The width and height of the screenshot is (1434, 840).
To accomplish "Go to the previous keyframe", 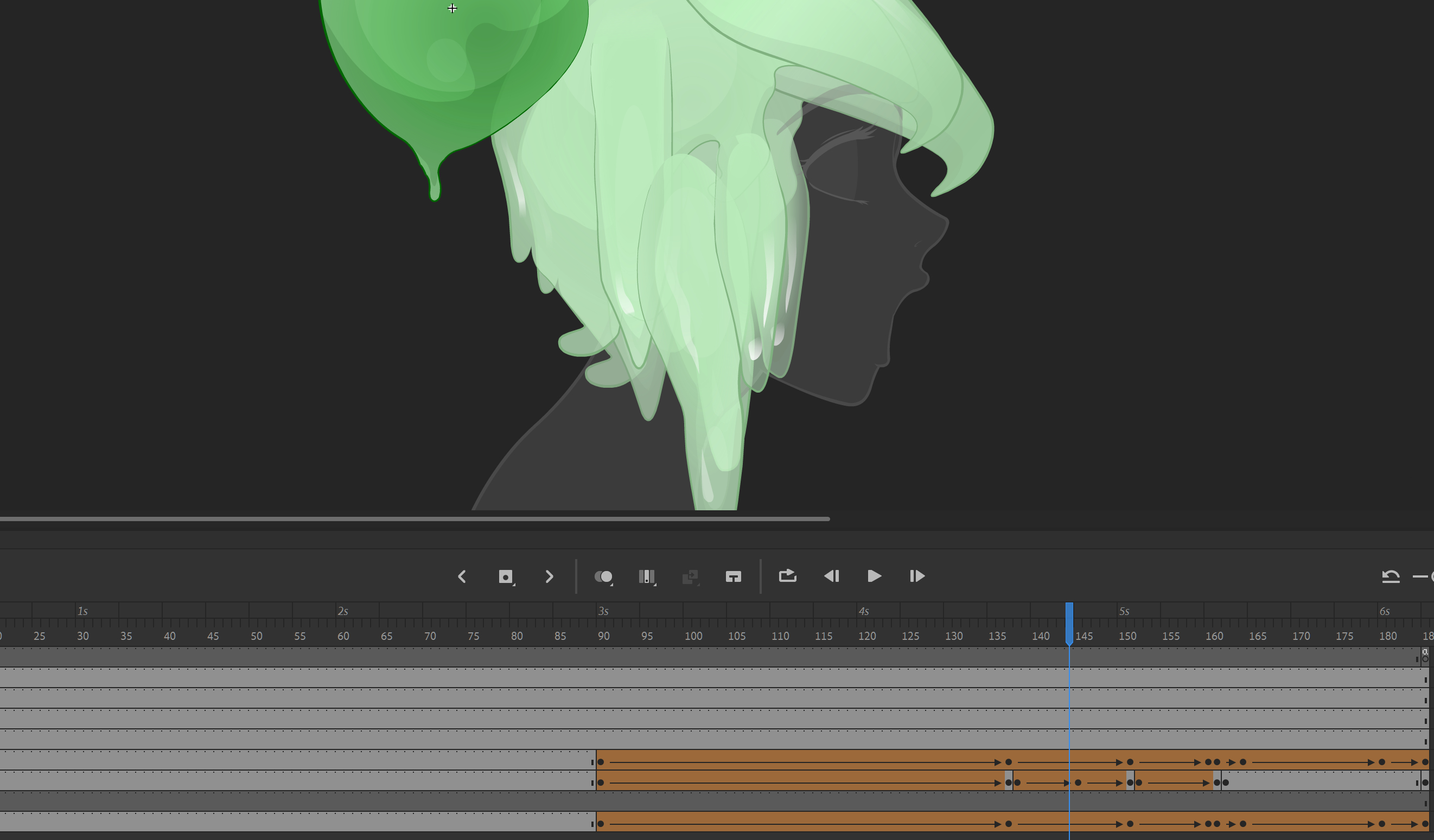I will [x=462, y=576].
